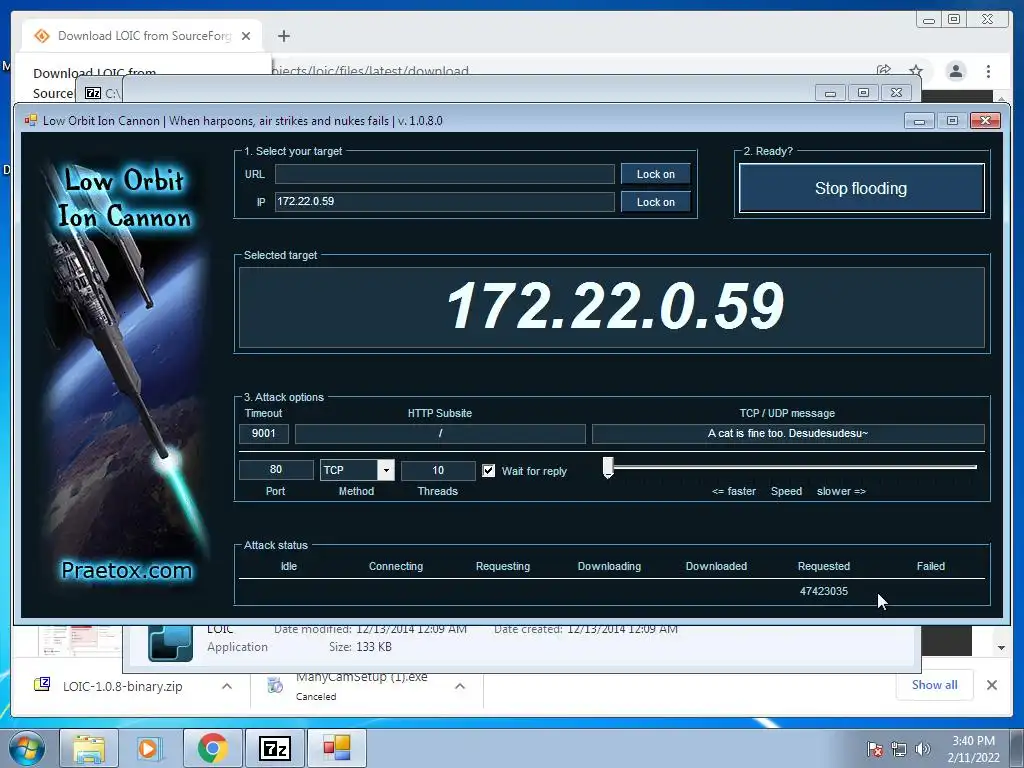
Task: Close the Download LOIC Chrome tab
Action: pos(246,36)
